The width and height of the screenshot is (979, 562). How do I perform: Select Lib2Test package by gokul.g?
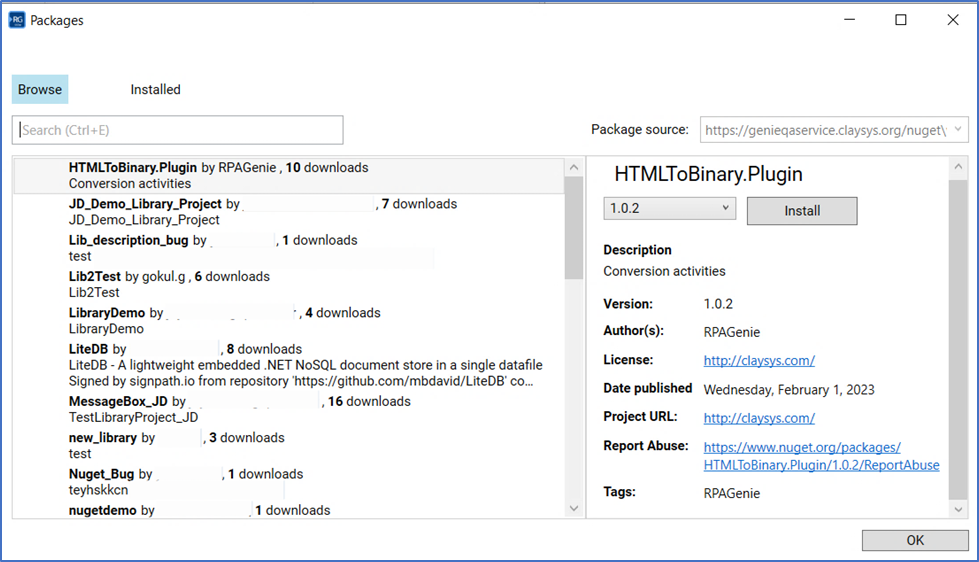[289, 284]
